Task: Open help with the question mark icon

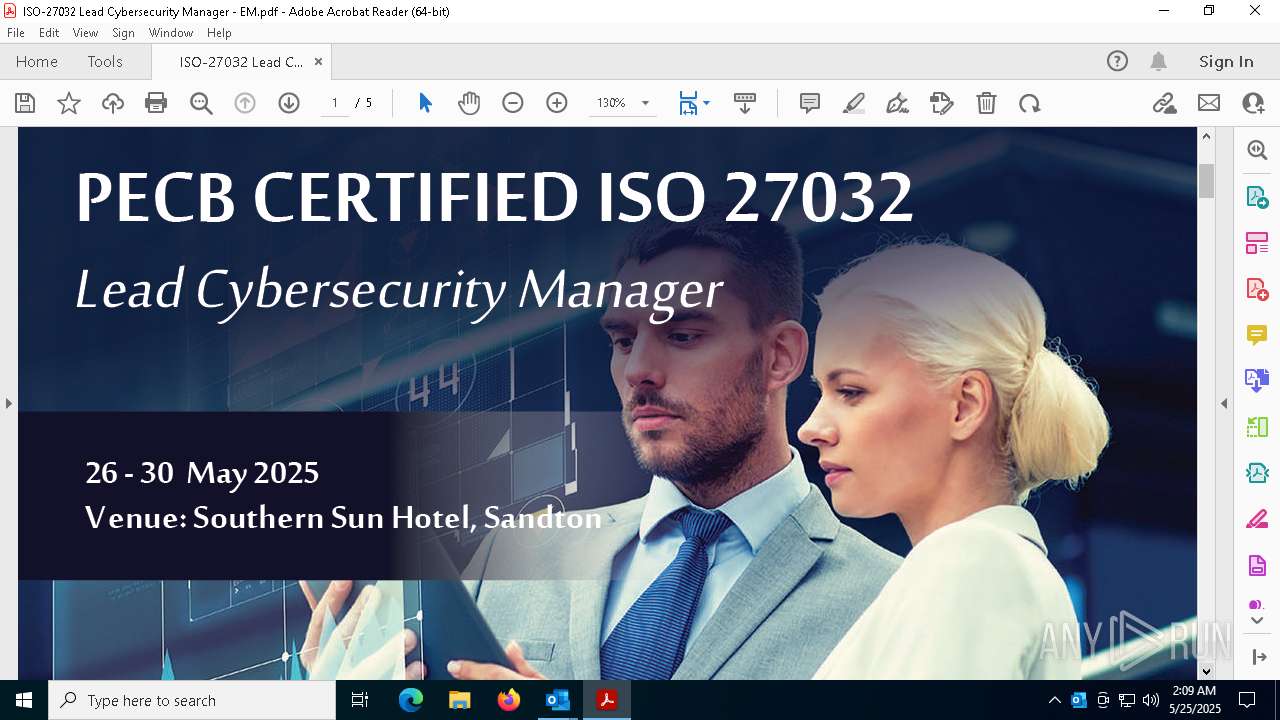Action: click(1117, 62)
